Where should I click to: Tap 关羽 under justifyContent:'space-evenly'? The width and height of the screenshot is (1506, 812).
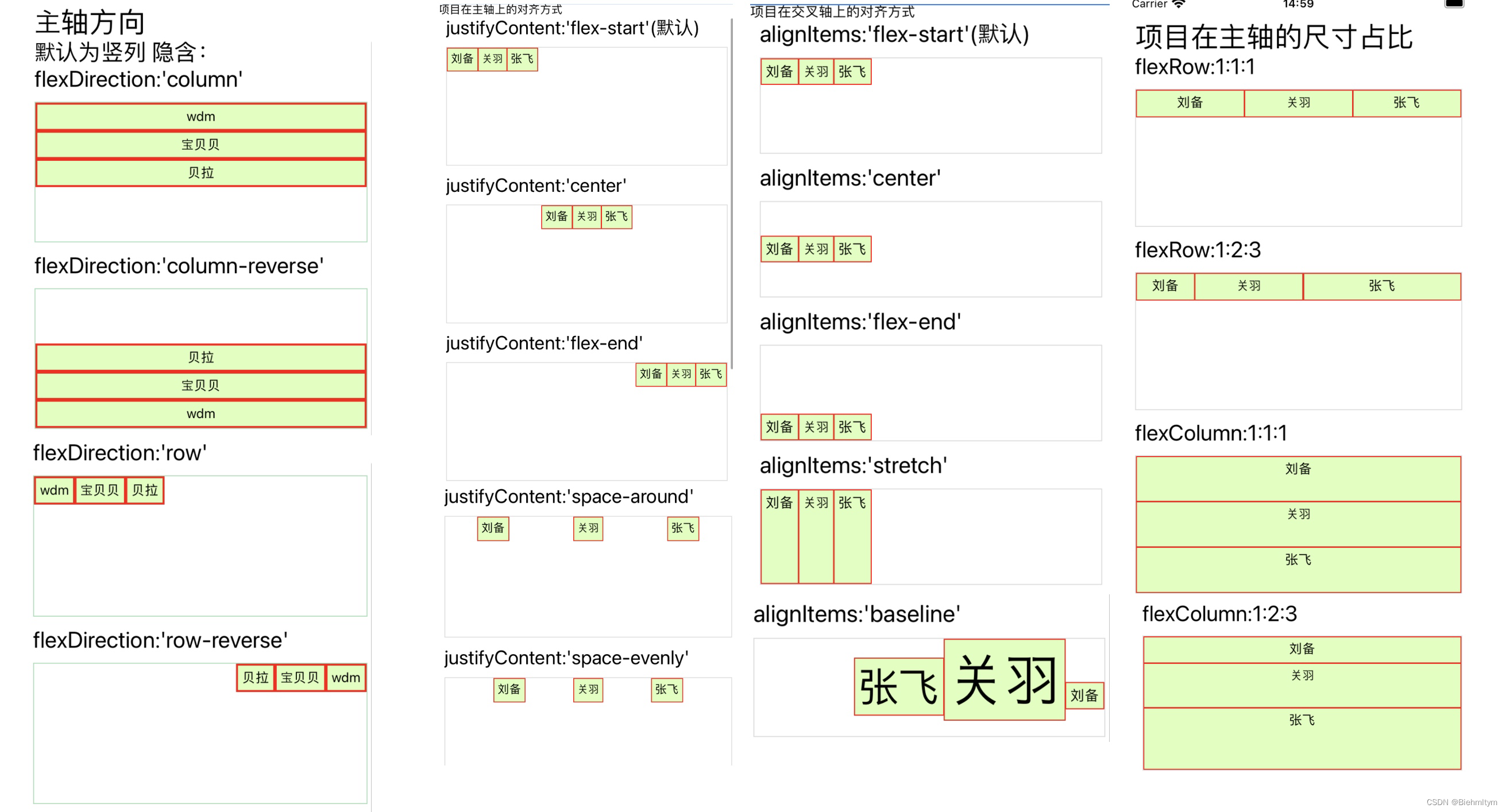pyautogui.click(x=588, y=690)
